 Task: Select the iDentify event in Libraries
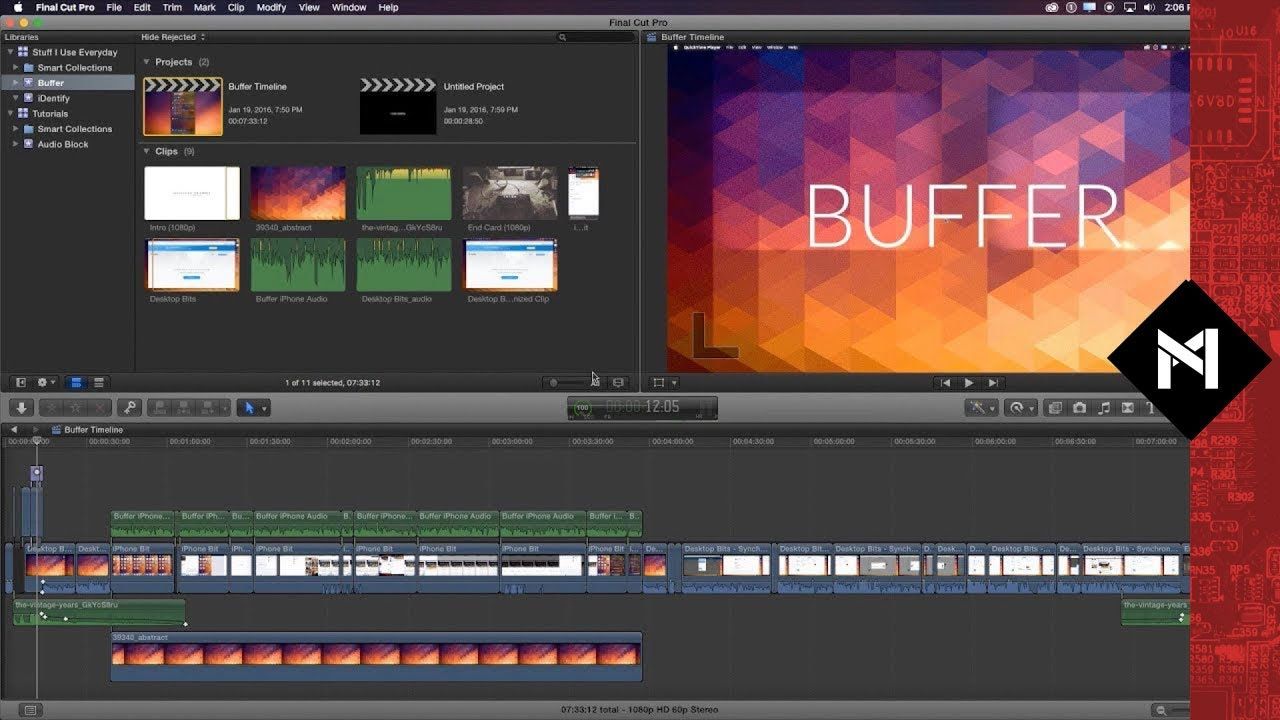53,98
